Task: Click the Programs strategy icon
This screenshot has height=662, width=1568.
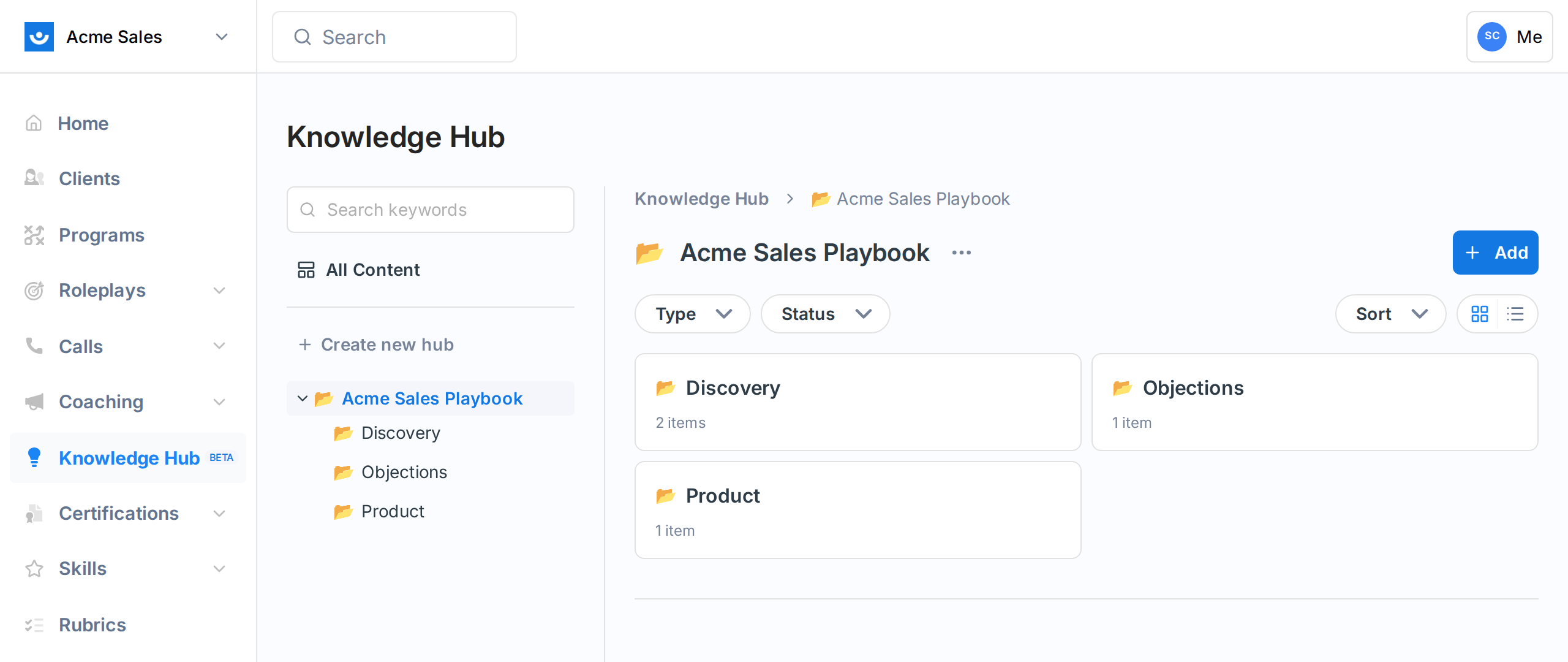Action: 34,235
